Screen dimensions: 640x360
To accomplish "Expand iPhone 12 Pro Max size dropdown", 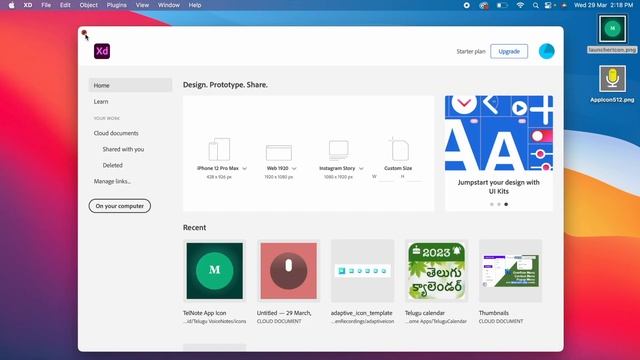I will tap(244, 169).
